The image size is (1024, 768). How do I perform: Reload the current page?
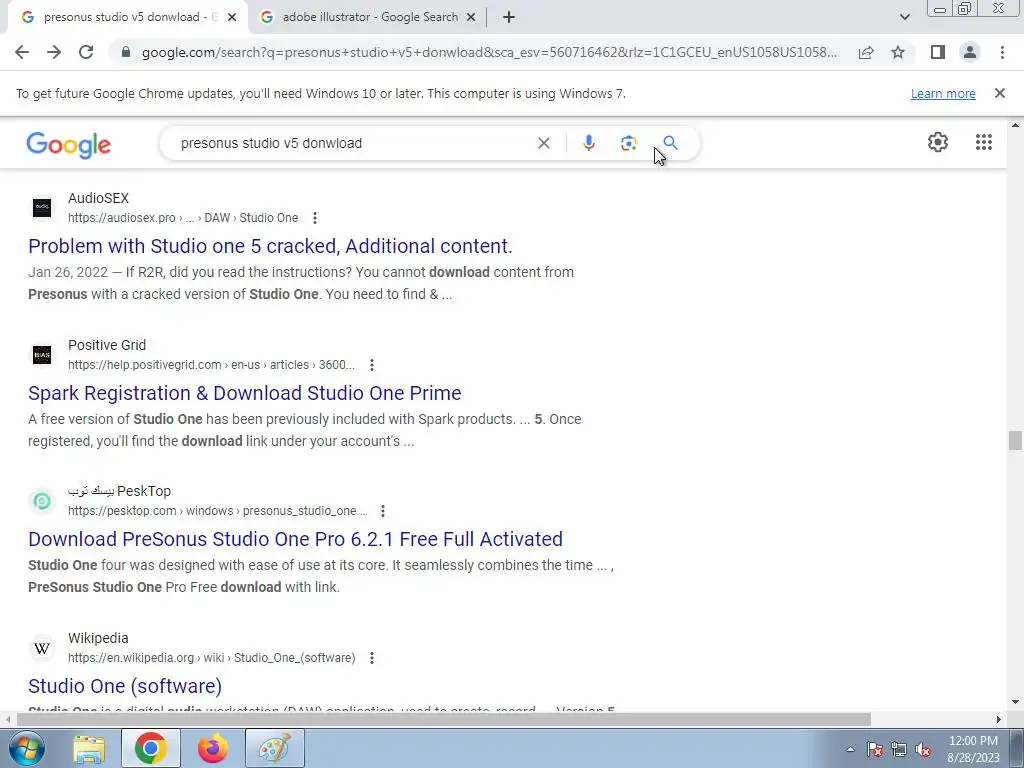(86, 52)
